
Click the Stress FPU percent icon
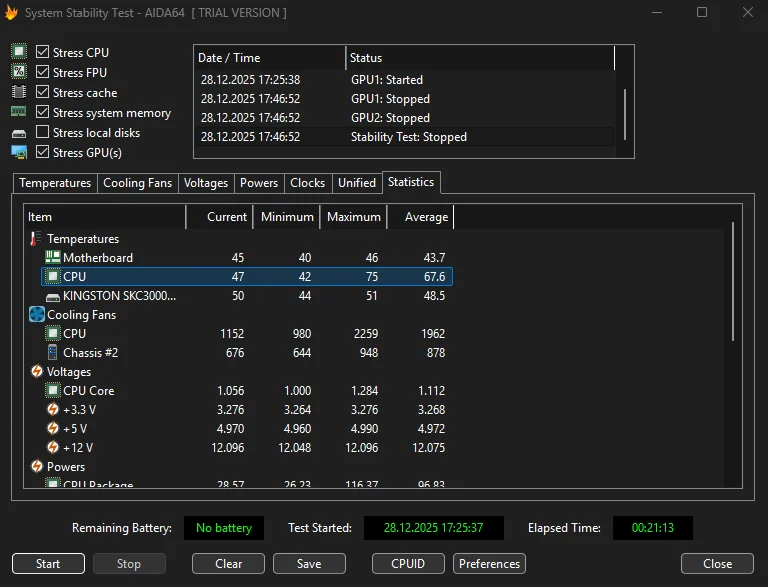pos(19,72)
